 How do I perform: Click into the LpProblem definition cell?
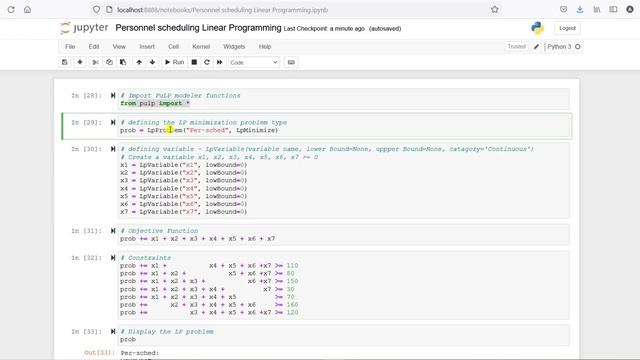pos(343,126)
